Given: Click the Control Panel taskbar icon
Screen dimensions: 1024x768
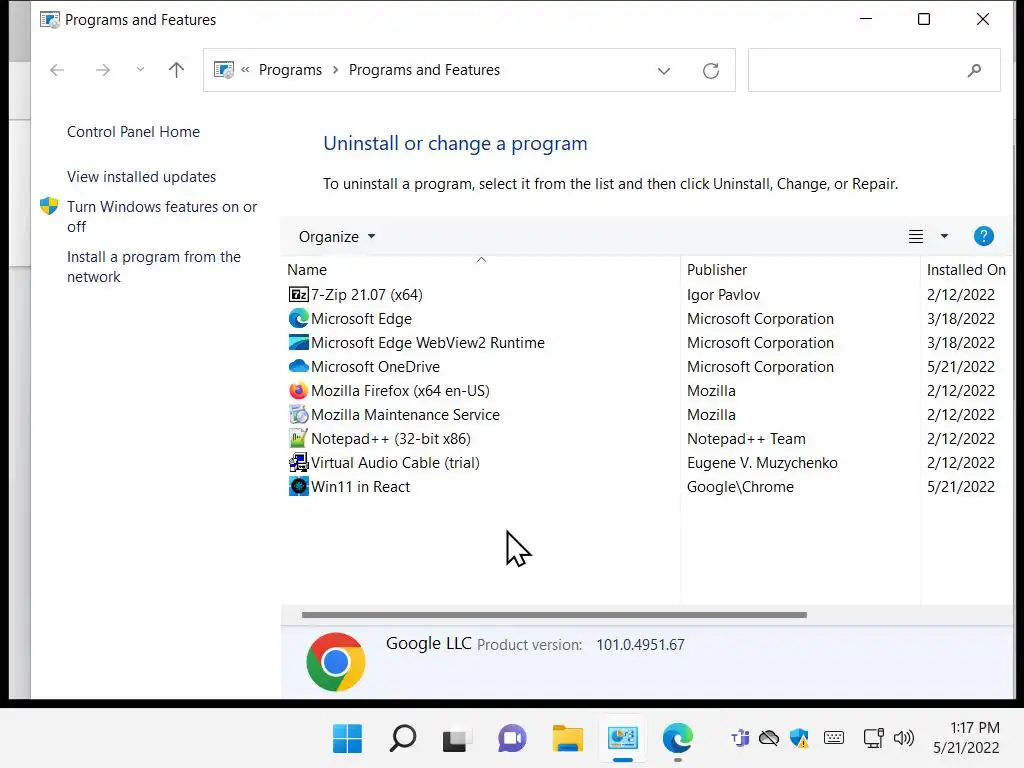Looking at the screenshot, I should click(622, 739).
